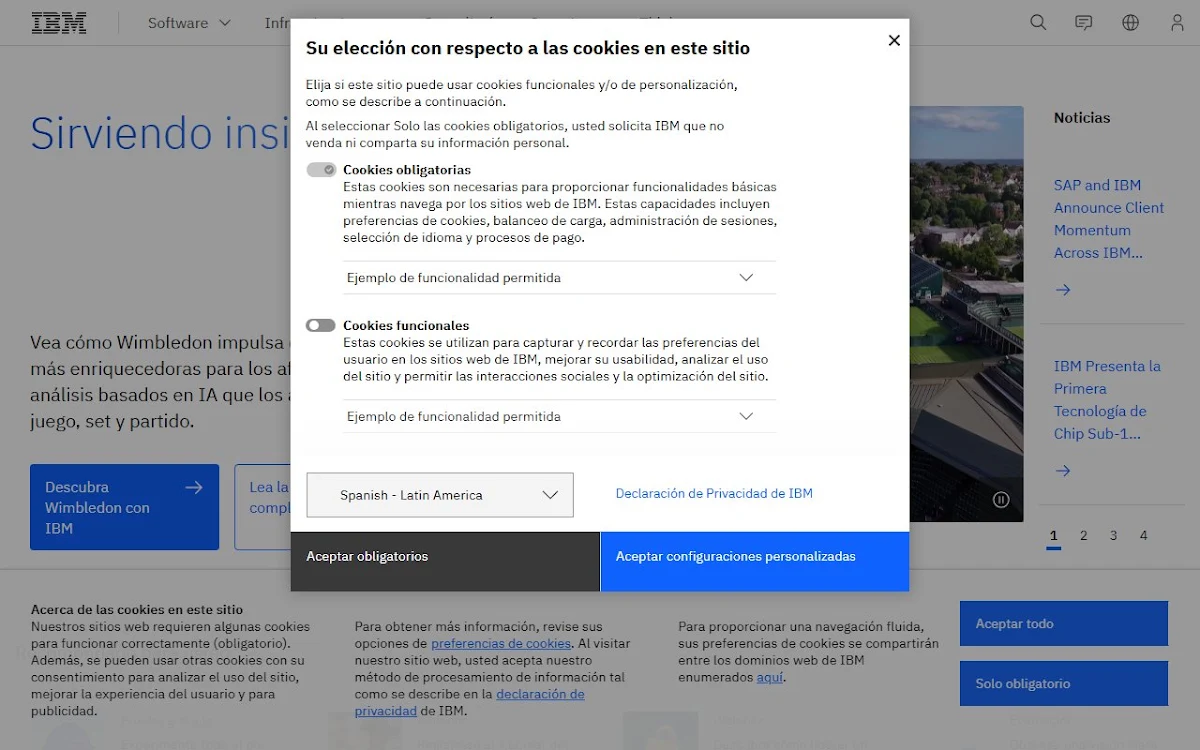Screen dimensions: 1200x750
Task: Close the cookie preferences dialog
Action: pos(894,40)
